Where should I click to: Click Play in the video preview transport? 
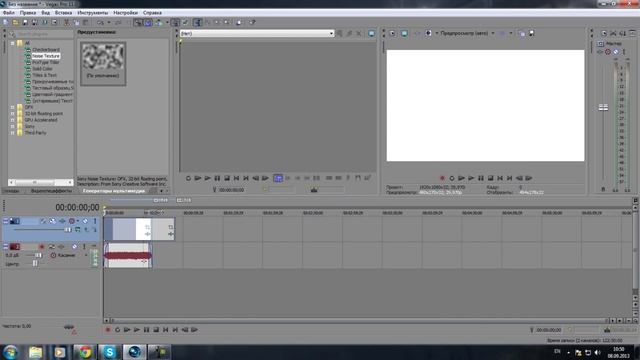pos(471,178)
